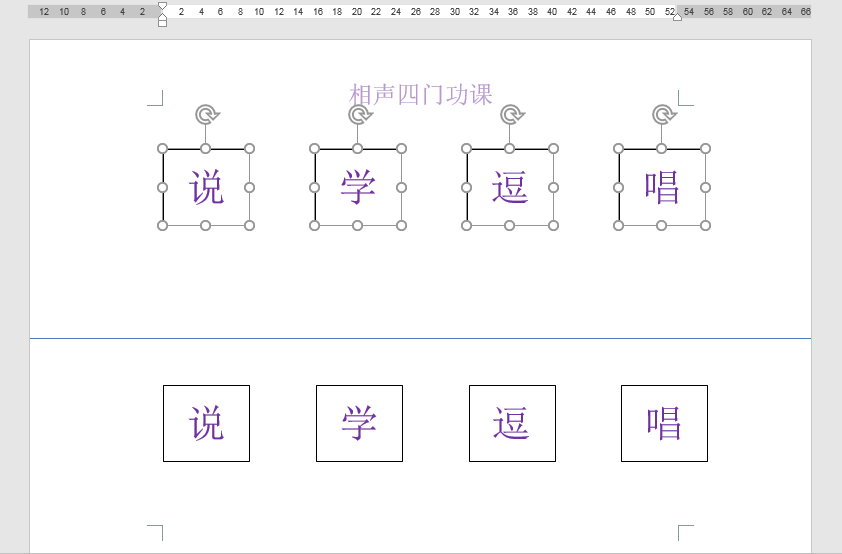Select the unselected lower 逗 text box
This screenshot has height=554, width=842.
512,423
